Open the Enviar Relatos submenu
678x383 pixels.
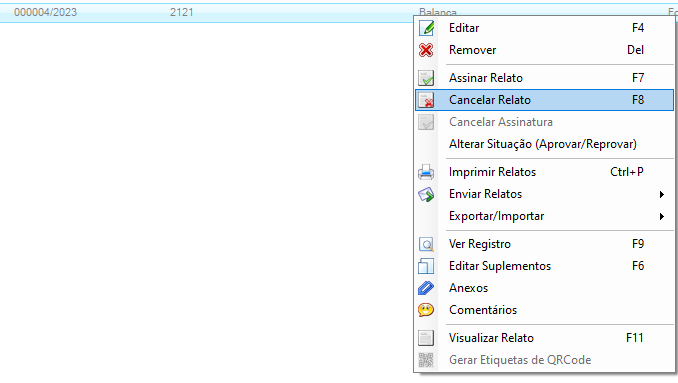(x=544, y=194)
